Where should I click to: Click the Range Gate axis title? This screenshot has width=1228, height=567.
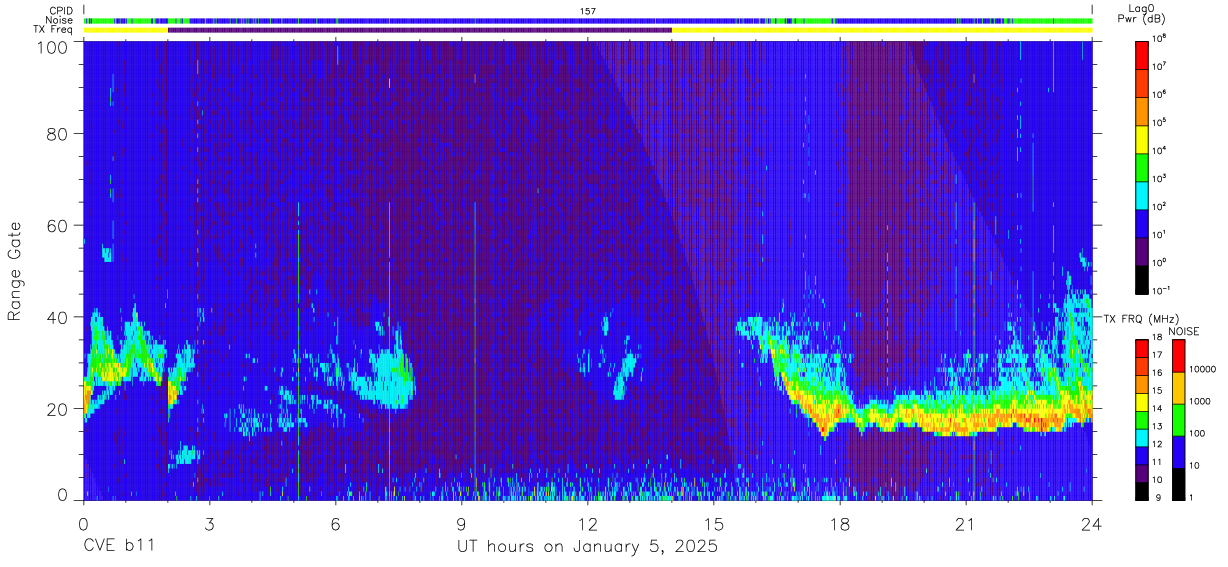15,271
